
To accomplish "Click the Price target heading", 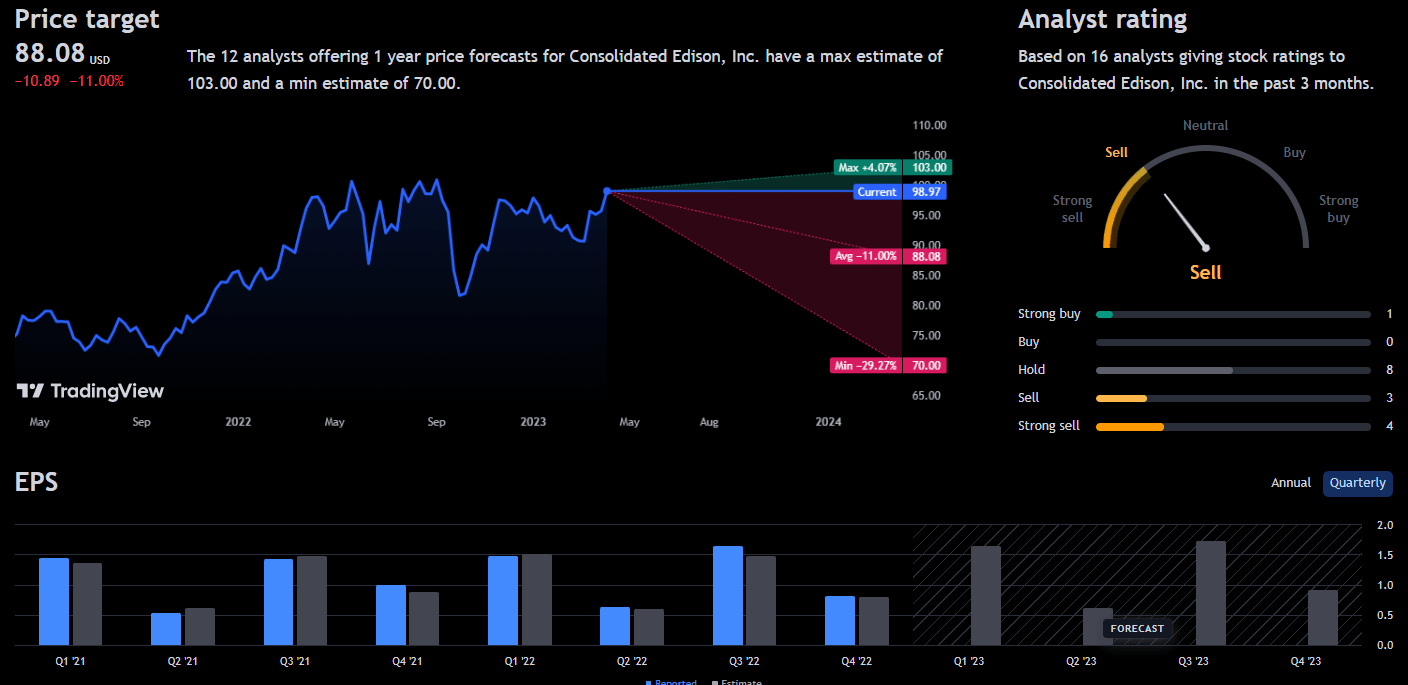I will click(x=86, y=18).
